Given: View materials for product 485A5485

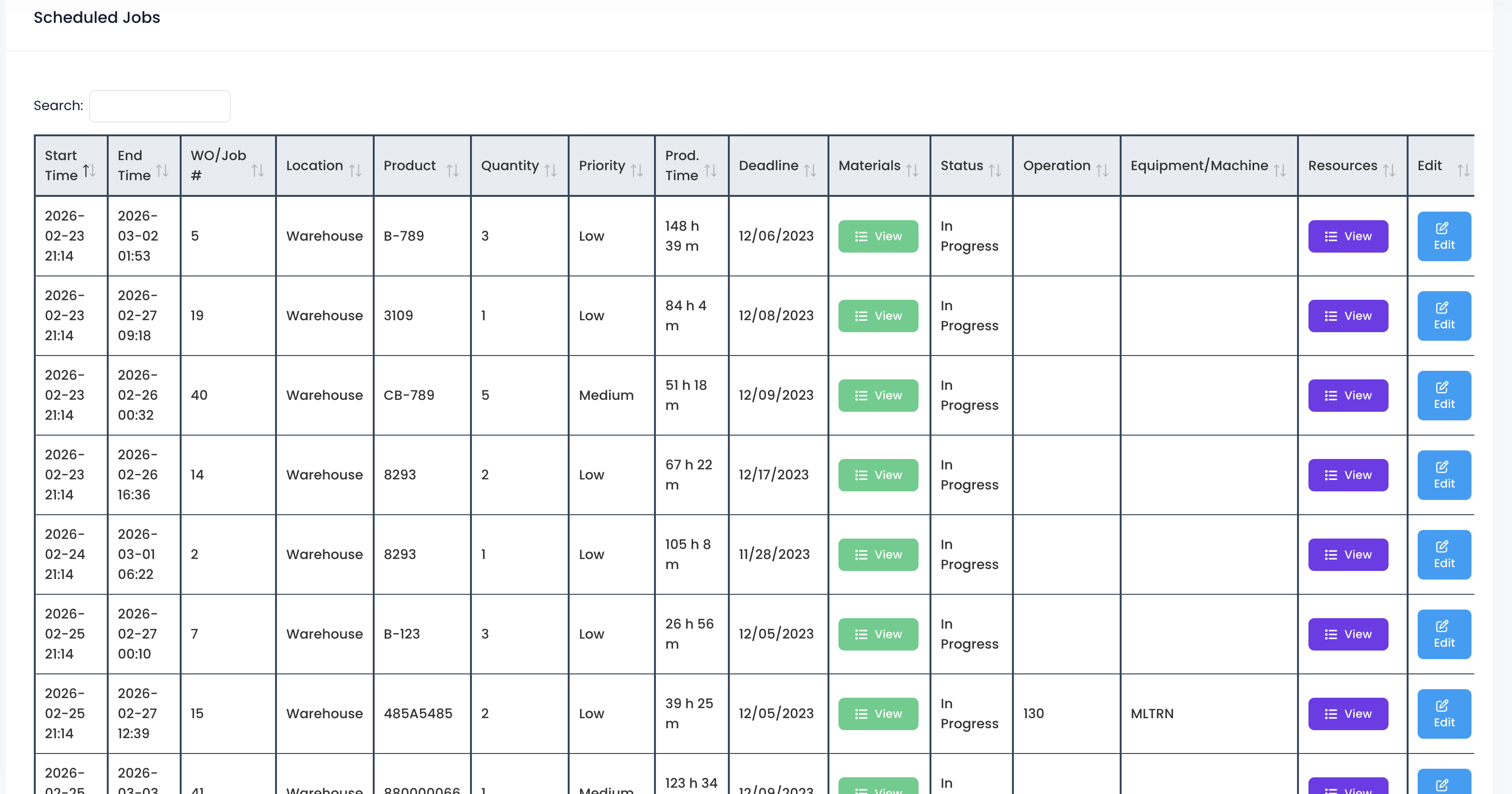Looking at the screenshot, I should pos(878,713).
